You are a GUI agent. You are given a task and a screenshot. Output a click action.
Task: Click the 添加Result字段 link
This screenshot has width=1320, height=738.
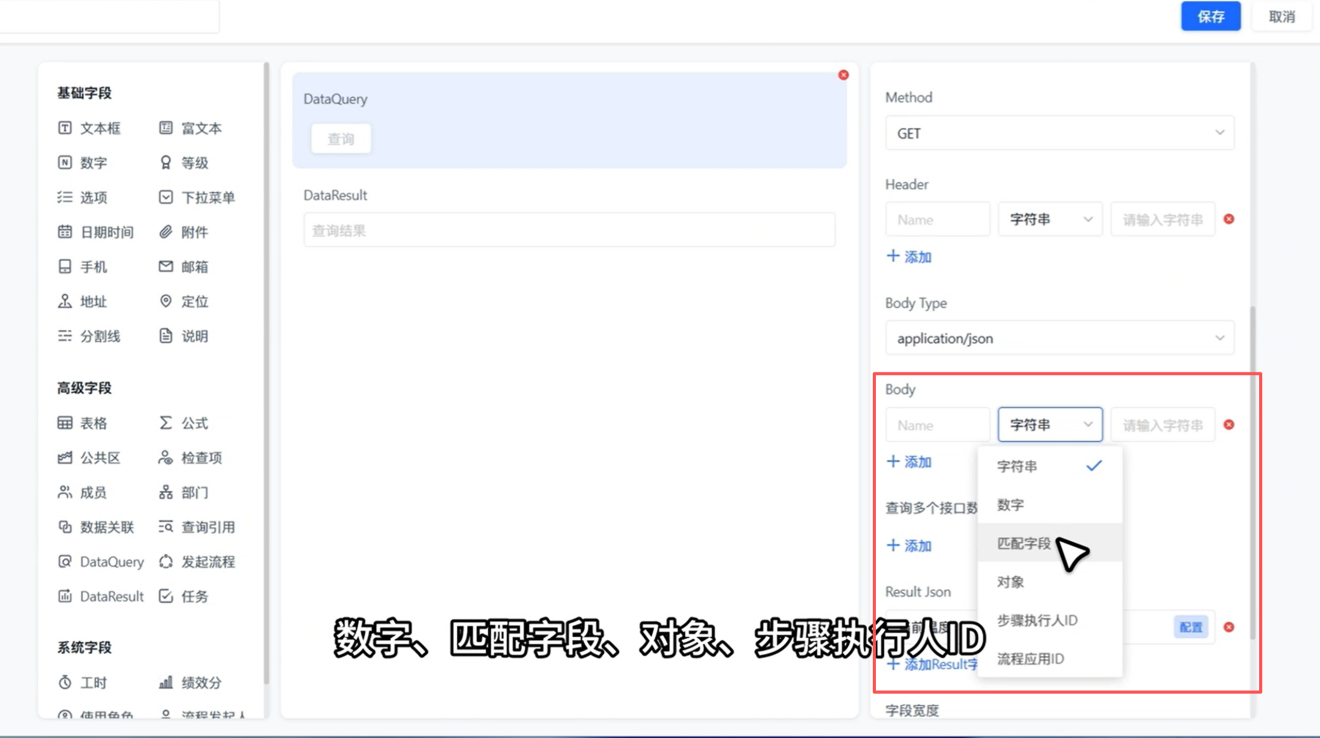click(x=932, y=664)
